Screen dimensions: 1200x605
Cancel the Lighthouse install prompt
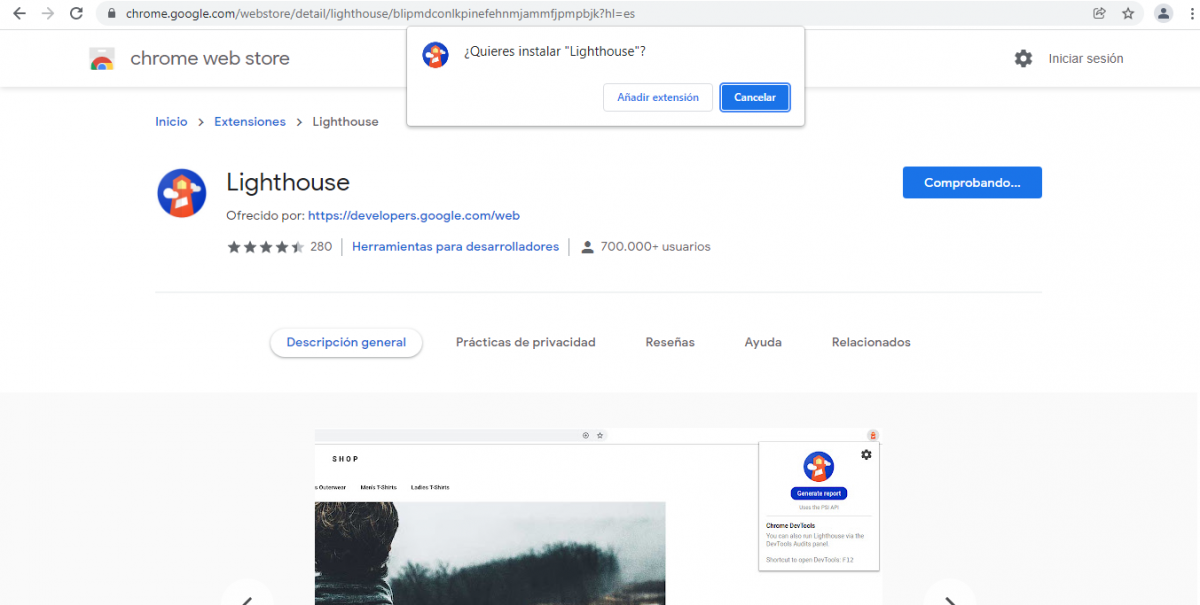tap(755, 97)
